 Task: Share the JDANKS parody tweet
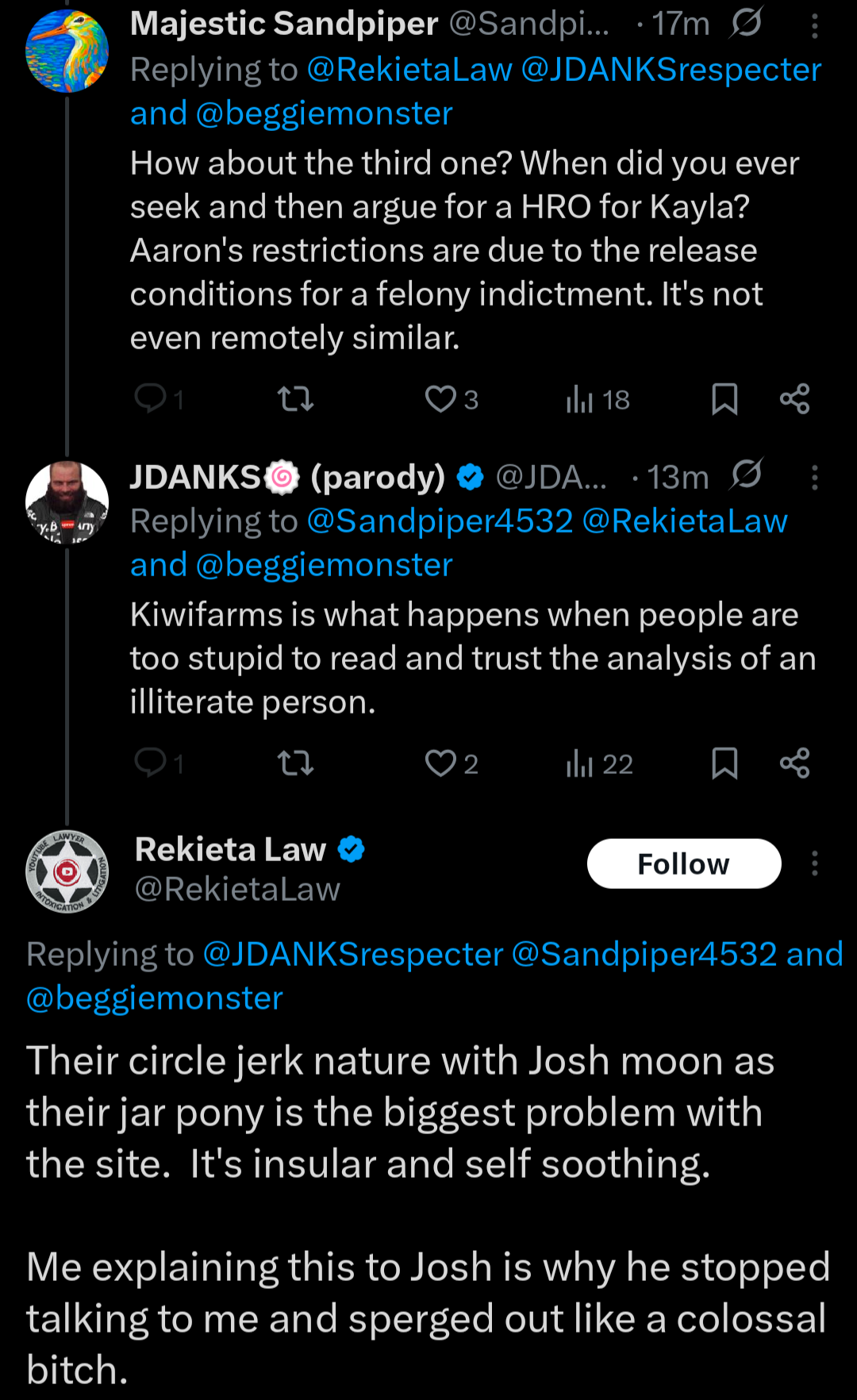794,763
